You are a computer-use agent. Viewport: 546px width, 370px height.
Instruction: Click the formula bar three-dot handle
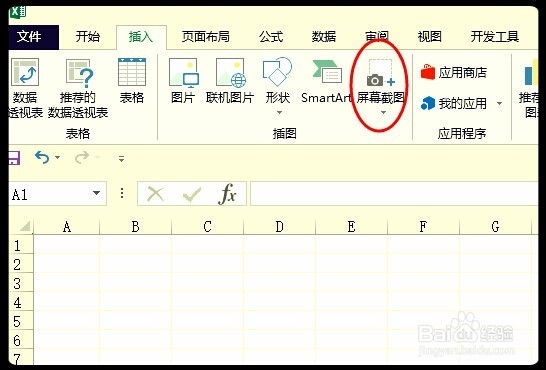[x=122, y=193]
